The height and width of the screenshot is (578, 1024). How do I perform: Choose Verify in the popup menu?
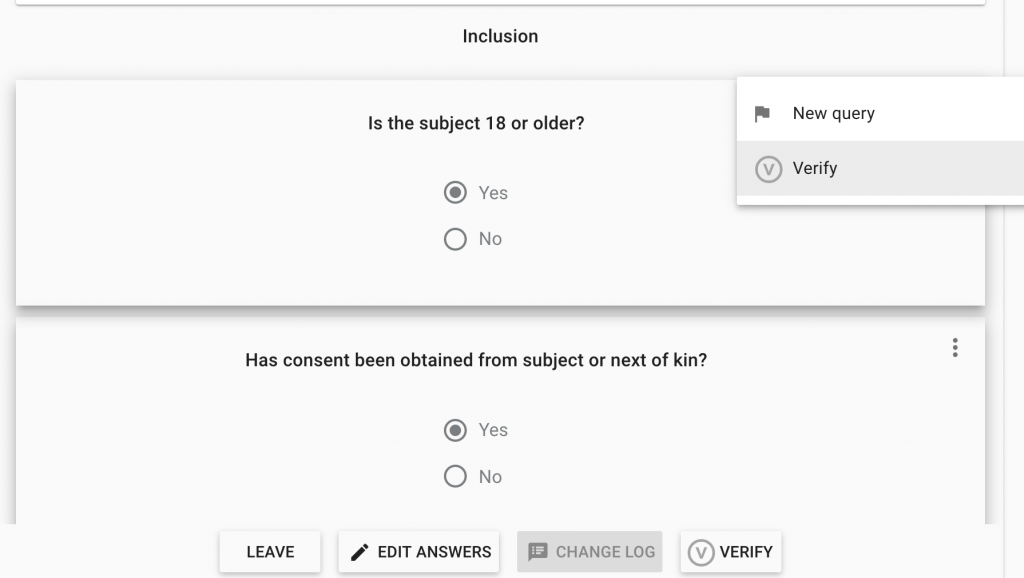point(880,169)
